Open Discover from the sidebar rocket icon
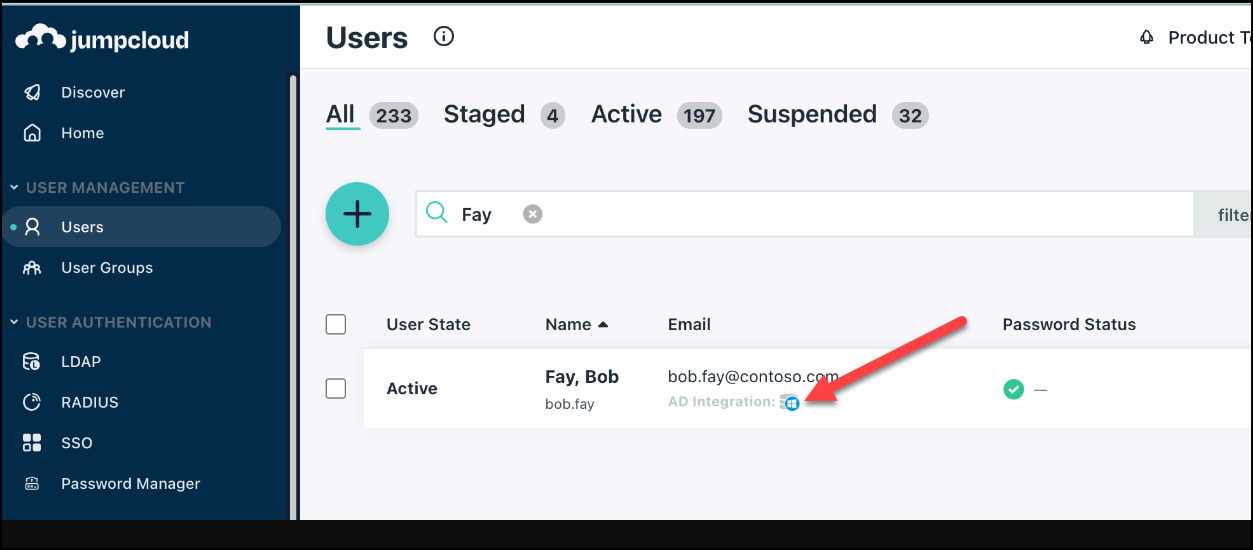Screen dimensions: 1253x550 coord(33,92)
